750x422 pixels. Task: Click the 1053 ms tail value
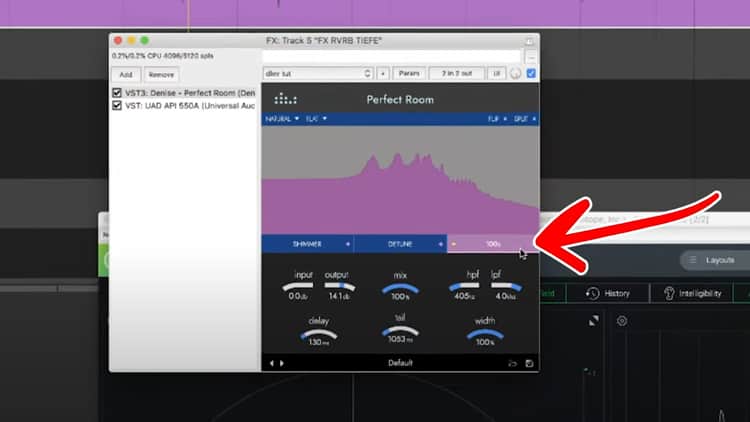400,339
